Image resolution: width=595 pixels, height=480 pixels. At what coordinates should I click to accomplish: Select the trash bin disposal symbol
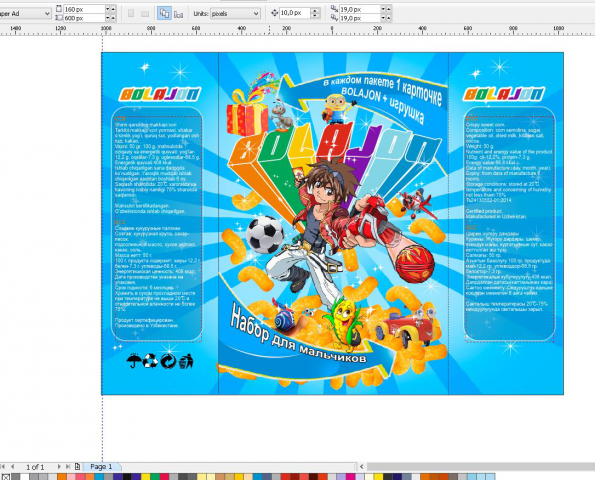coord(186,361)
